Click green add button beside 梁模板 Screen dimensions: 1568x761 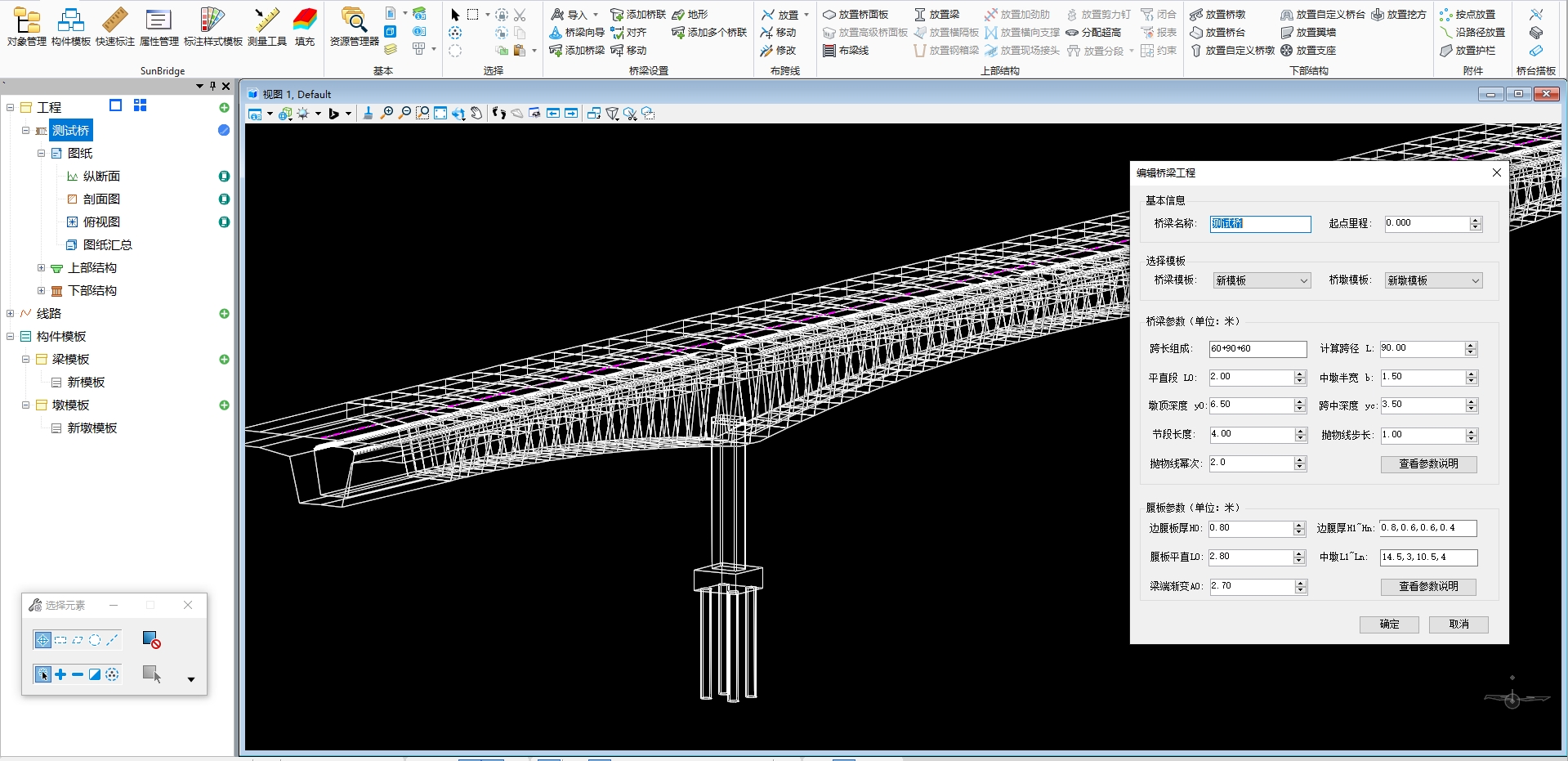[x=224, y=360]
